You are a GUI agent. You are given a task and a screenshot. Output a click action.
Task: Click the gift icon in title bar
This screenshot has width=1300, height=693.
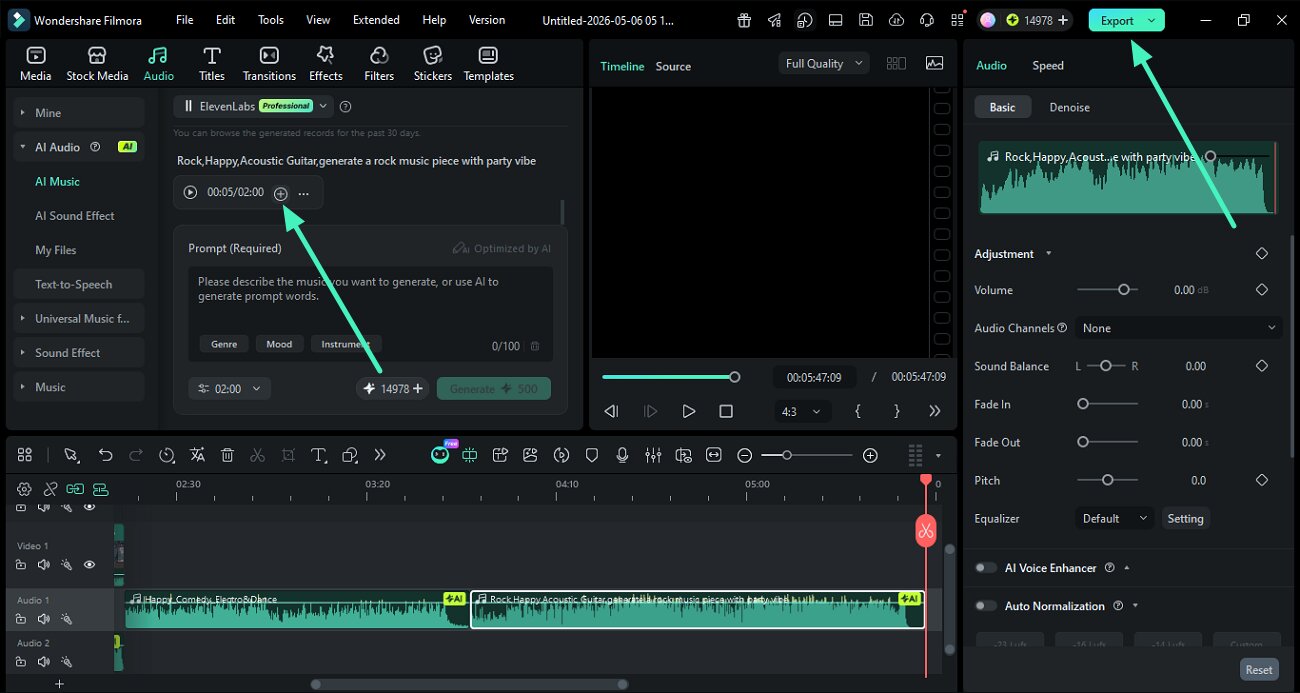(743, 20)
